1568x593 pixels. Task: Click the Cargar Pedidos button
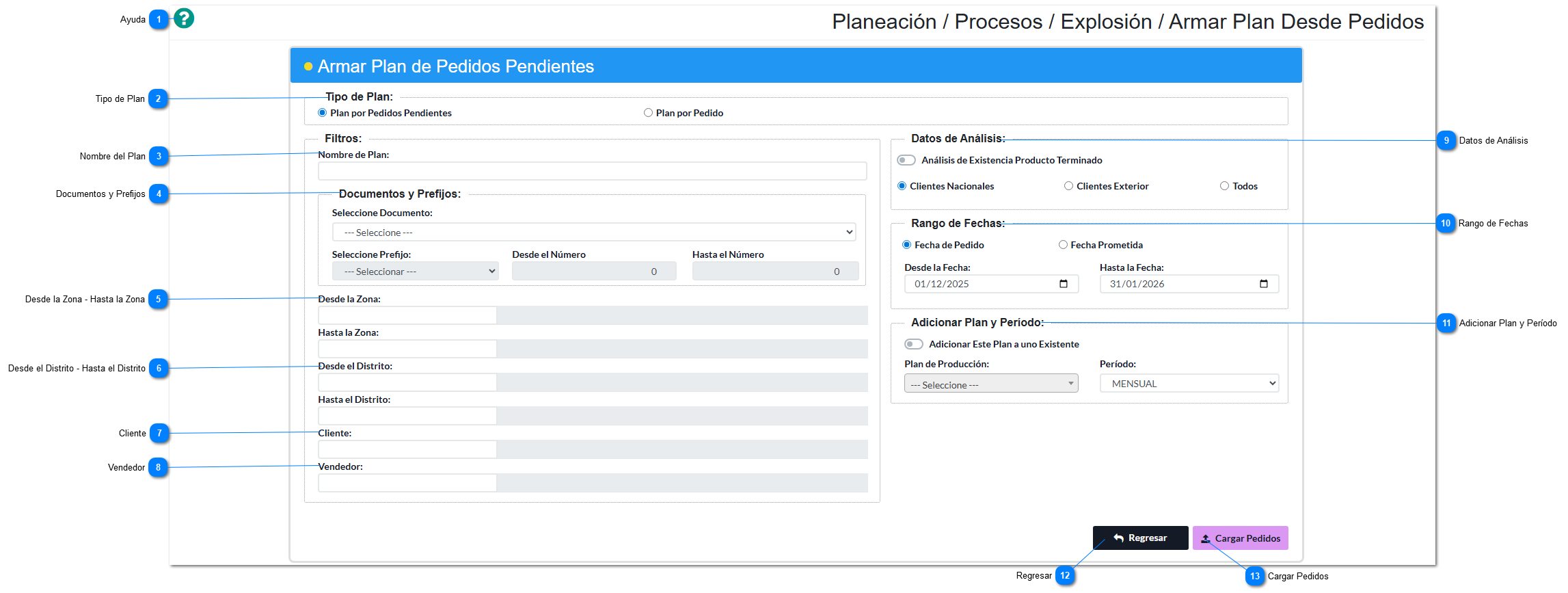tap(1240, 538)
